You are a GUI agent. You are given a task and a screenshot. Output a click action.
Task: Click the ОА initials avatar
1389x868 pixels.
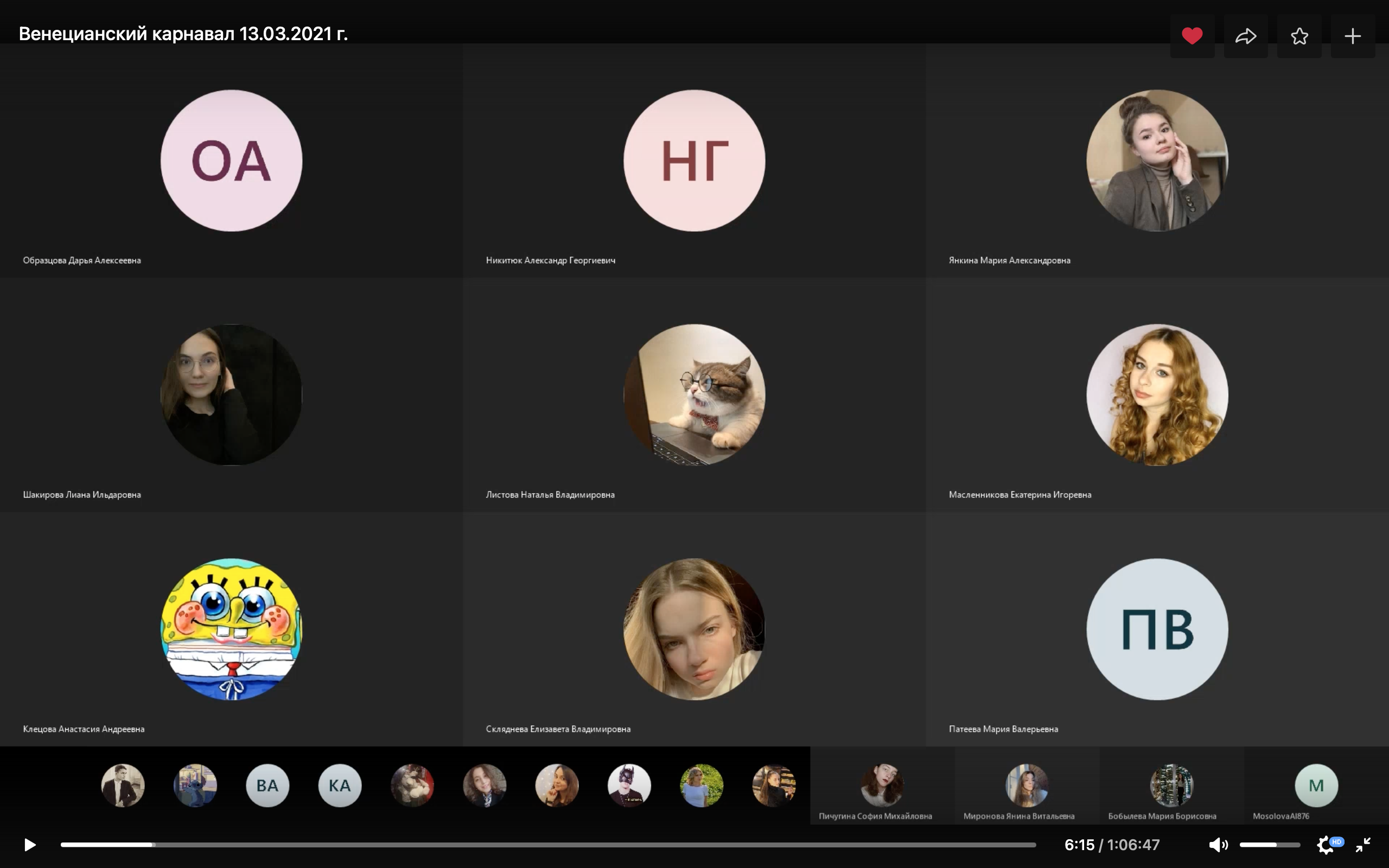pyautogui.click(x=231, y=161)
